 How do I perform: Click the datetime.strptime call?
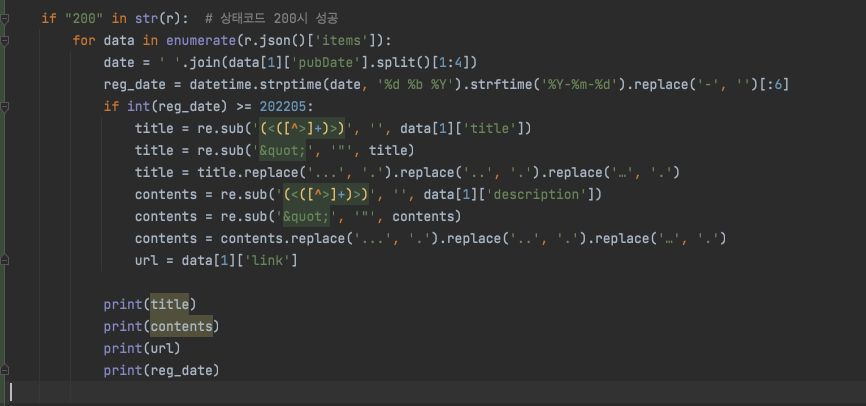coord(256,85)
